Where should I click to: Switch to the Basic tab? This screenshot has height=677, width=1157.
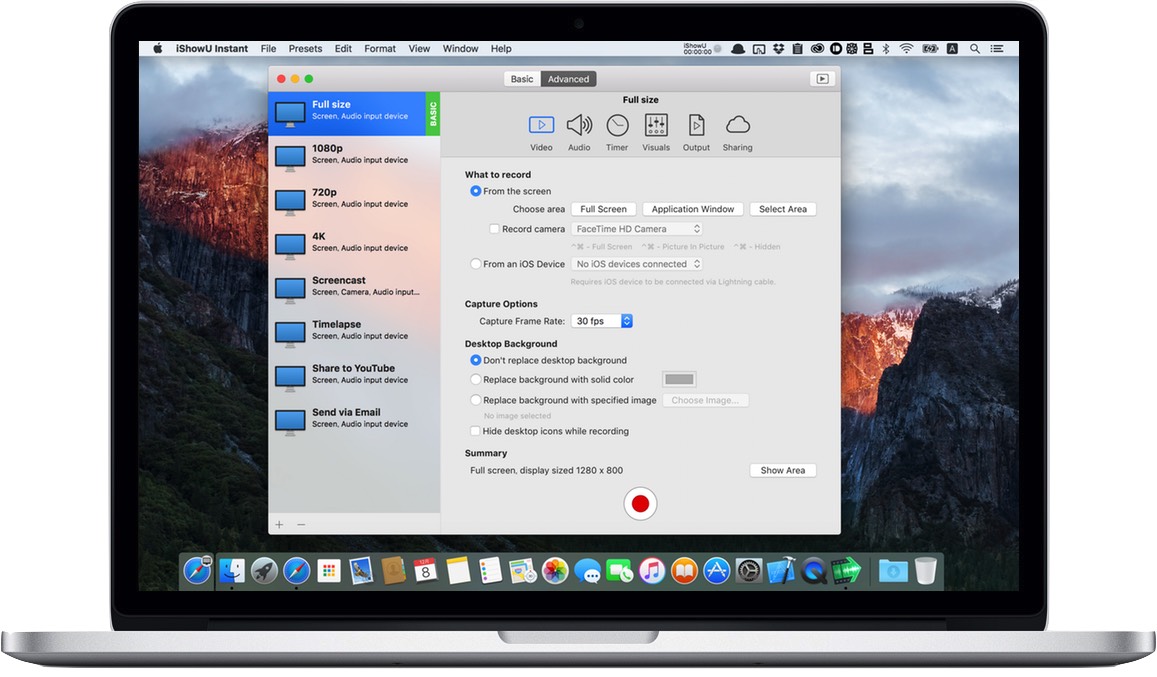click(x=522, y=79)
